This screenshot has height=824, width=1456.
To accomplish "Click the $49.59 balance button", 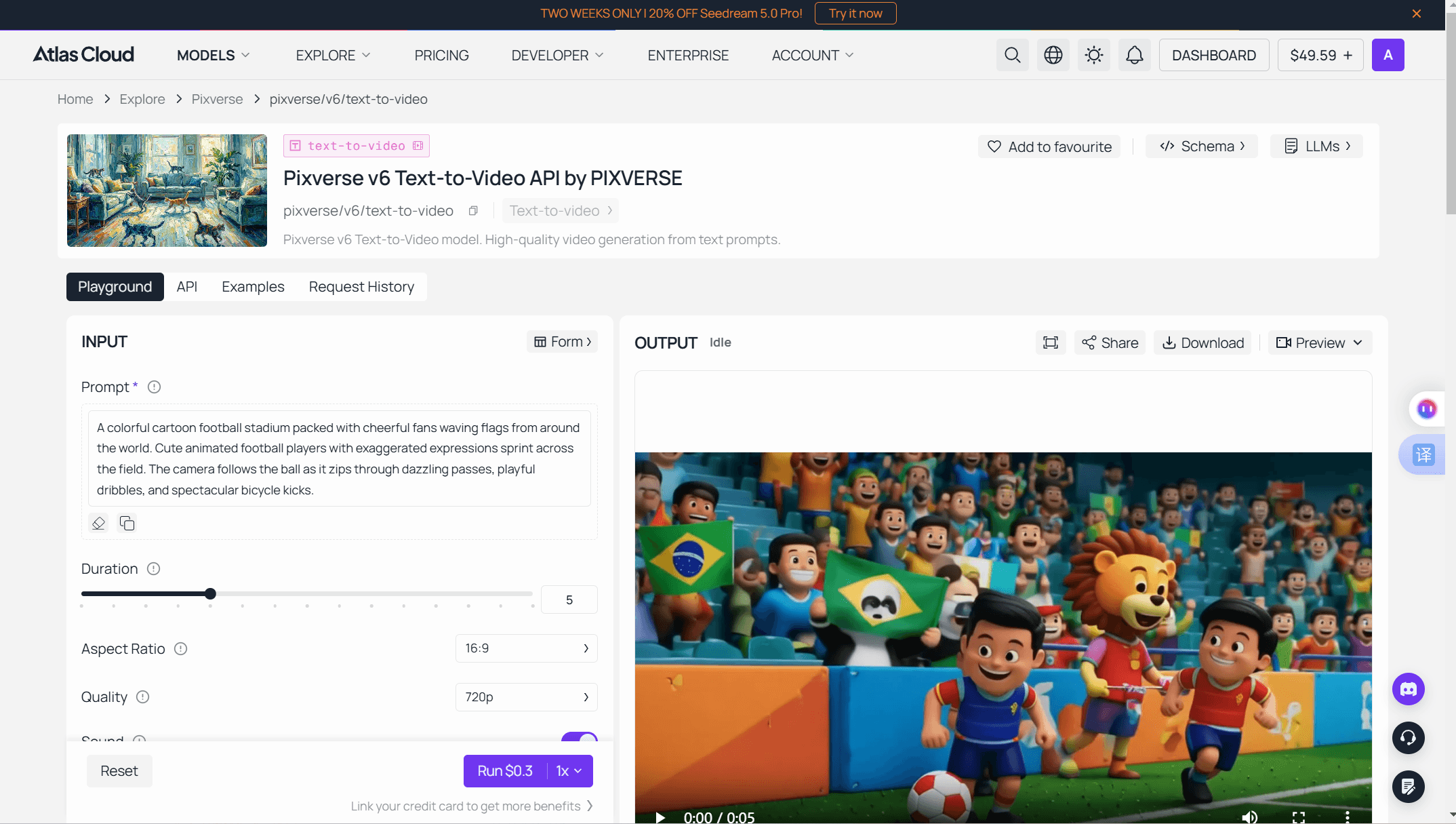I will pos(1320,55).
